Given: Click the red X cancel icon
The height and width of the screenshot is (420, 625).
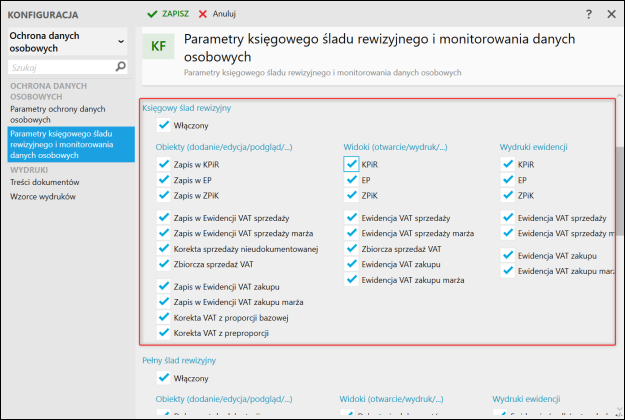Looking at the screenshot, I should (x=203, y=14).
